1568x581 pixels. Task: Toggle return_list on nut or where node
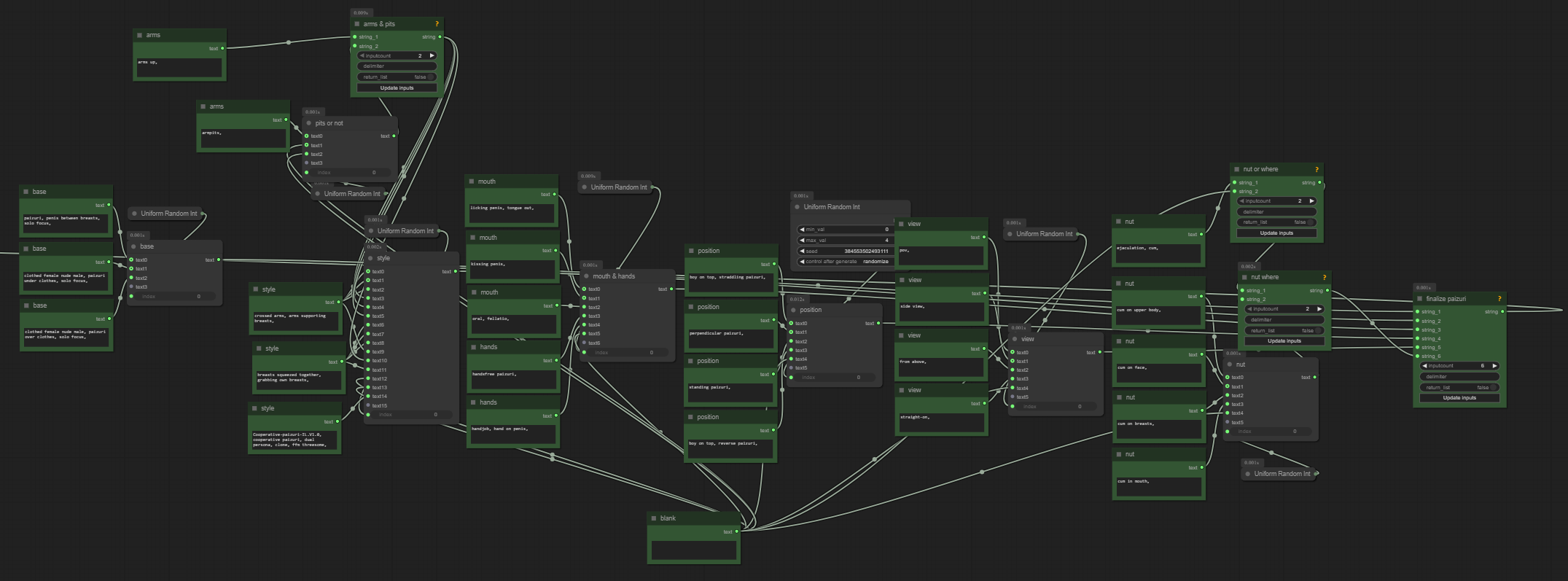[x=1277, y=222]
